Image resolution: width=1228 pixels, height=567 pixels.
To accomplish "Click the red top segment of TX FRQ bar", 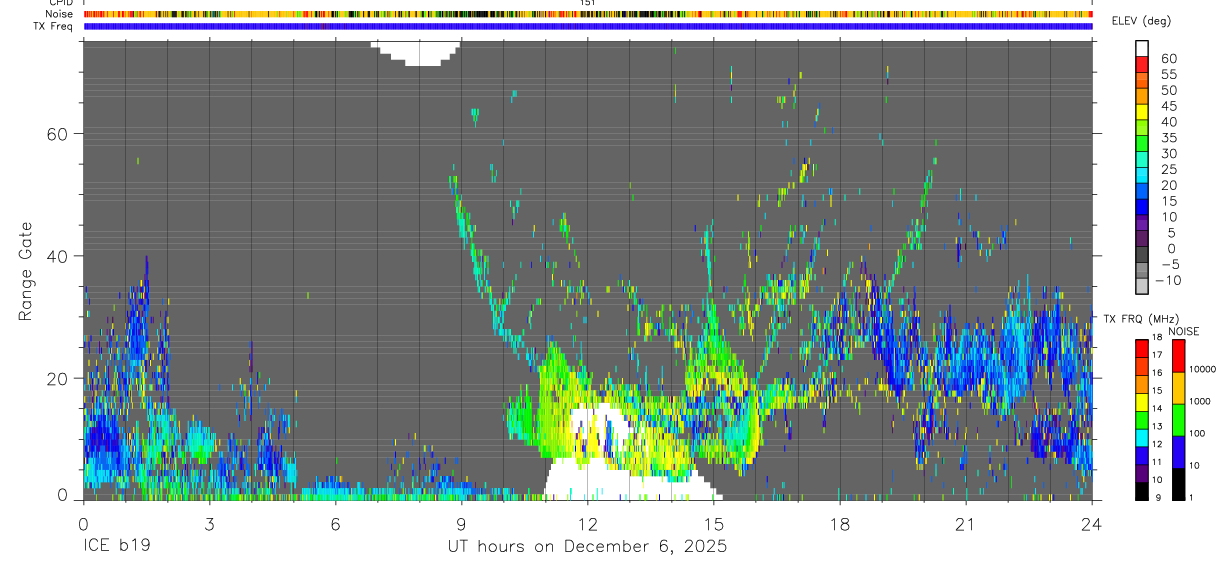I will 1142,348.
